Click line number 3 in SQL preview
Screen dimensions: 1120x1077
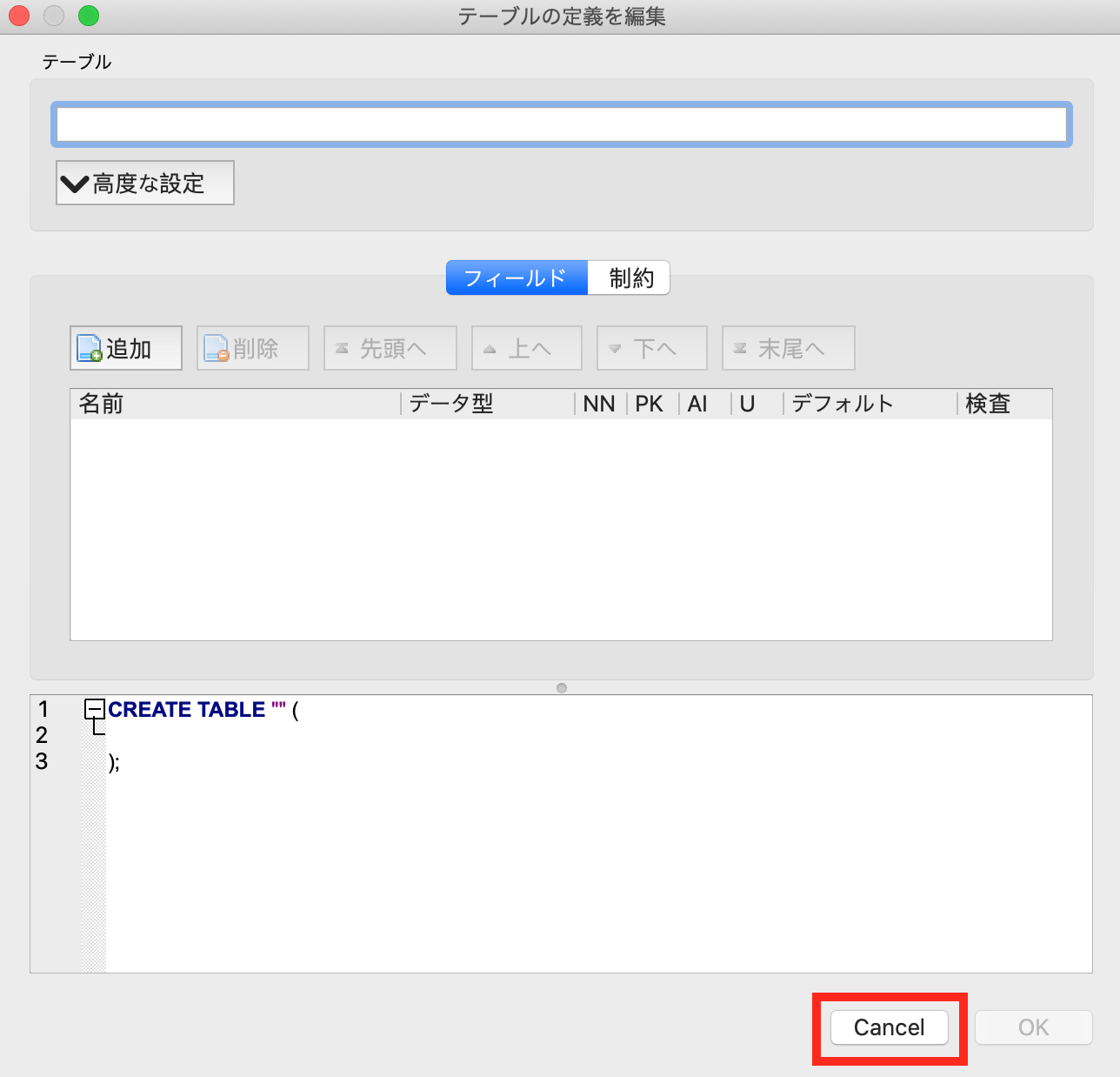[x=42, y=761]
